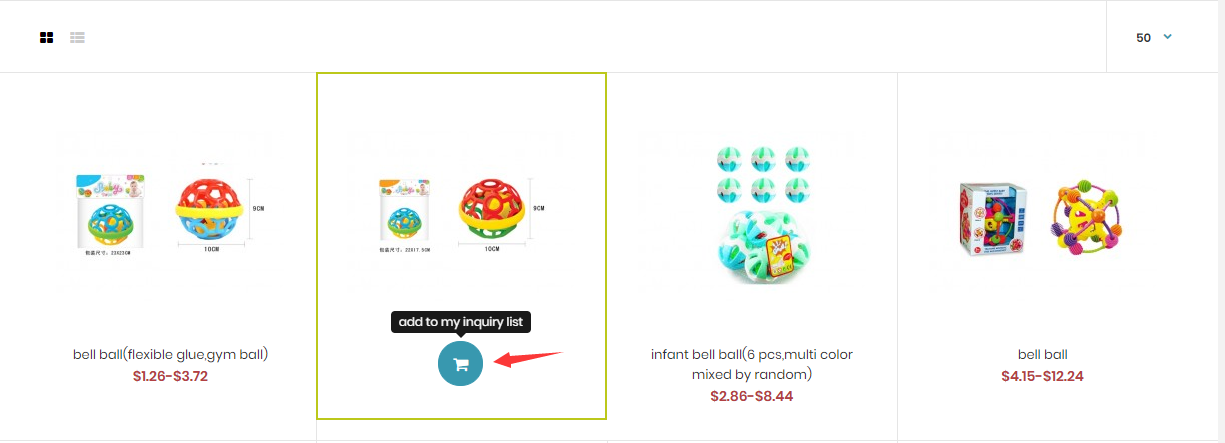The height and width of the screenshot is (443, 1225).
Task: Click the teal shopping cart button
Action: 460,364
